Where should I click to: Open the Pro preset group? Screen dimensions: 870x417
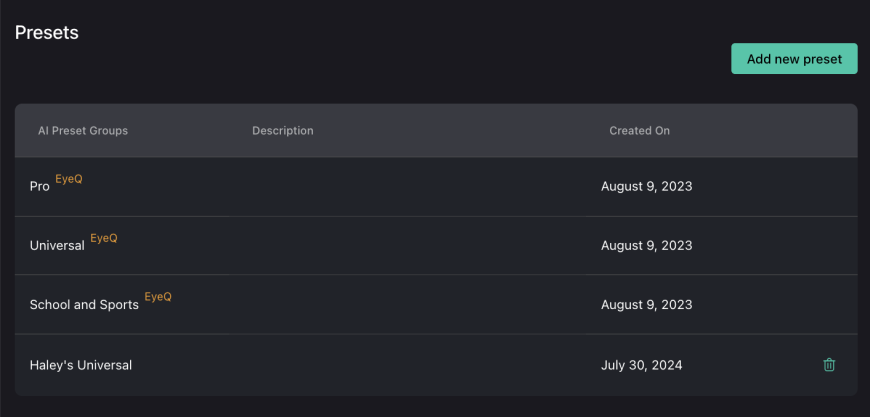click(x=39, y=187)
